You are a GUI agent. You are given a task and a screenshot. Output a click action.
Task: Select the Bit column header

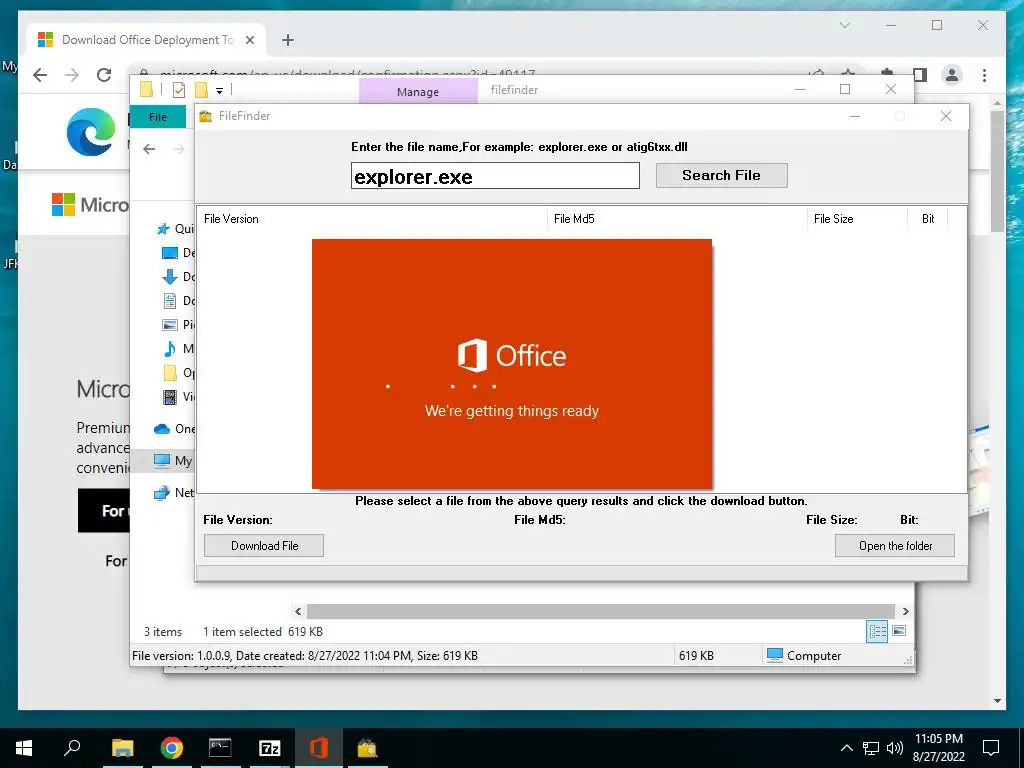[x=927, y=219]
